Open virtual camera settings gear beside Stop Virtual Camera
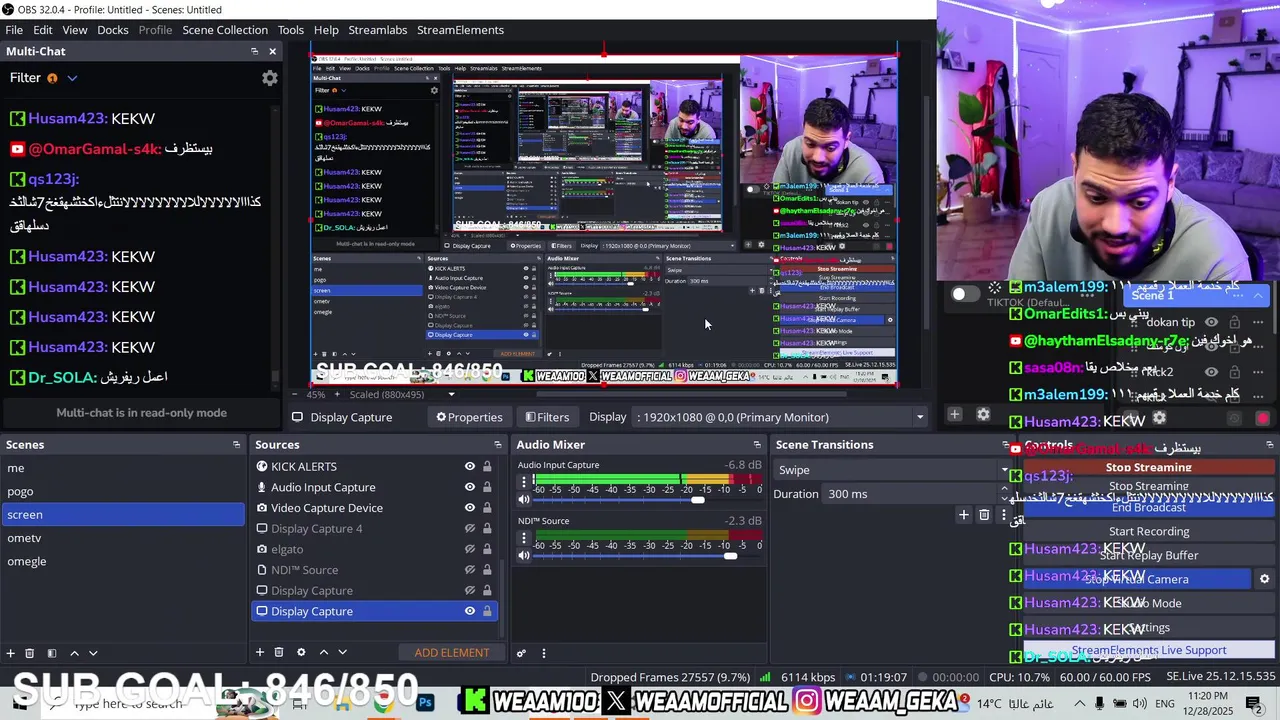This screenshot has width=1280, height=720. click(1264, 579)
